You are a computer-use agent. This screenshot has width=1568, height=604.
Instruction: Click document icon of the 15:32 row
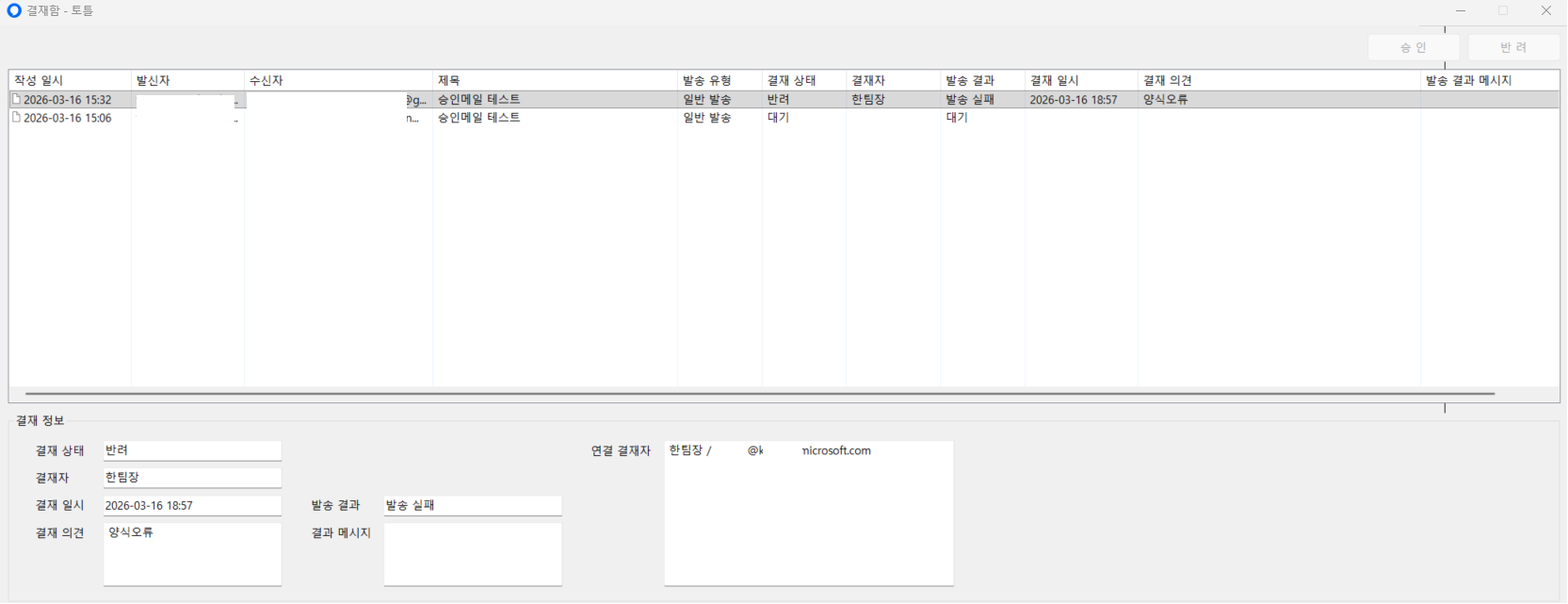pos(16,99)
